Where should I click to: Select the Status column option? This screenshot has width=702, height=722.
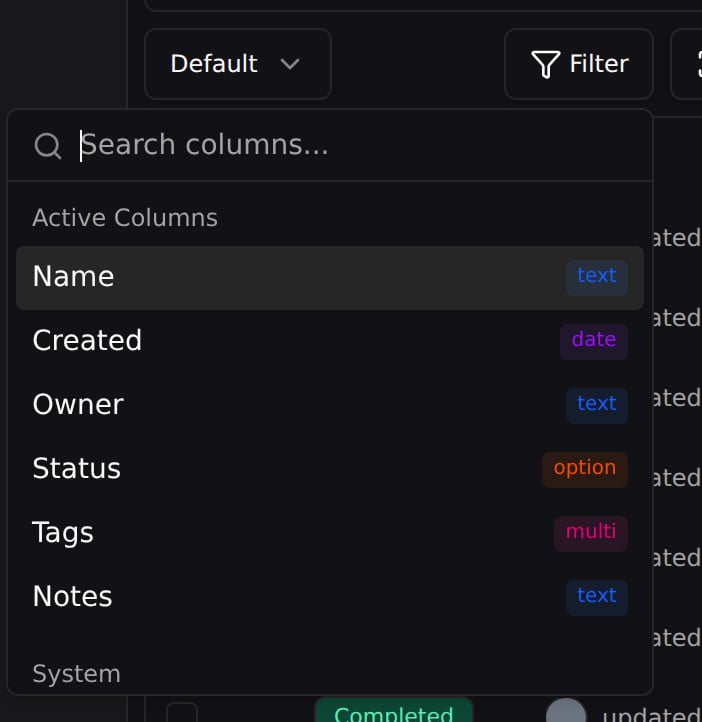click(x=330, y=469)
